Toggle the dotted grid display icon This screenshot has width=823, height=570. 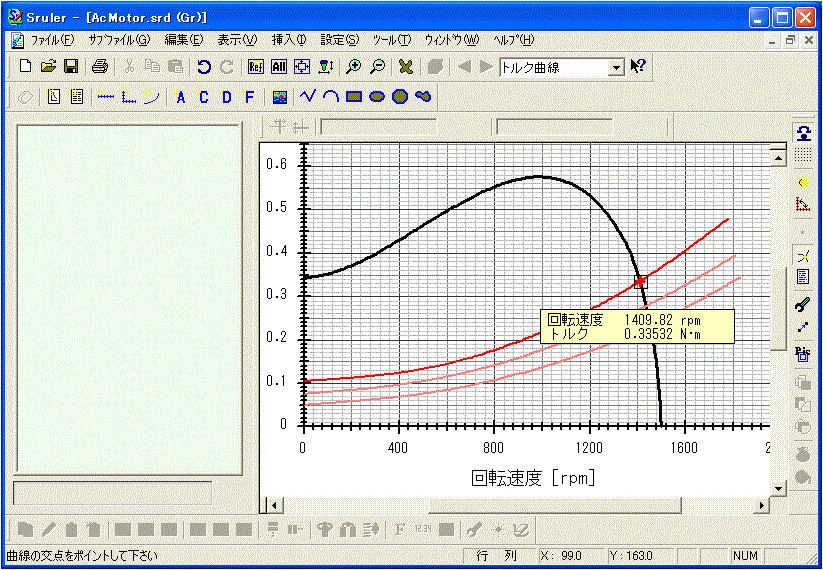click(803, 155)
